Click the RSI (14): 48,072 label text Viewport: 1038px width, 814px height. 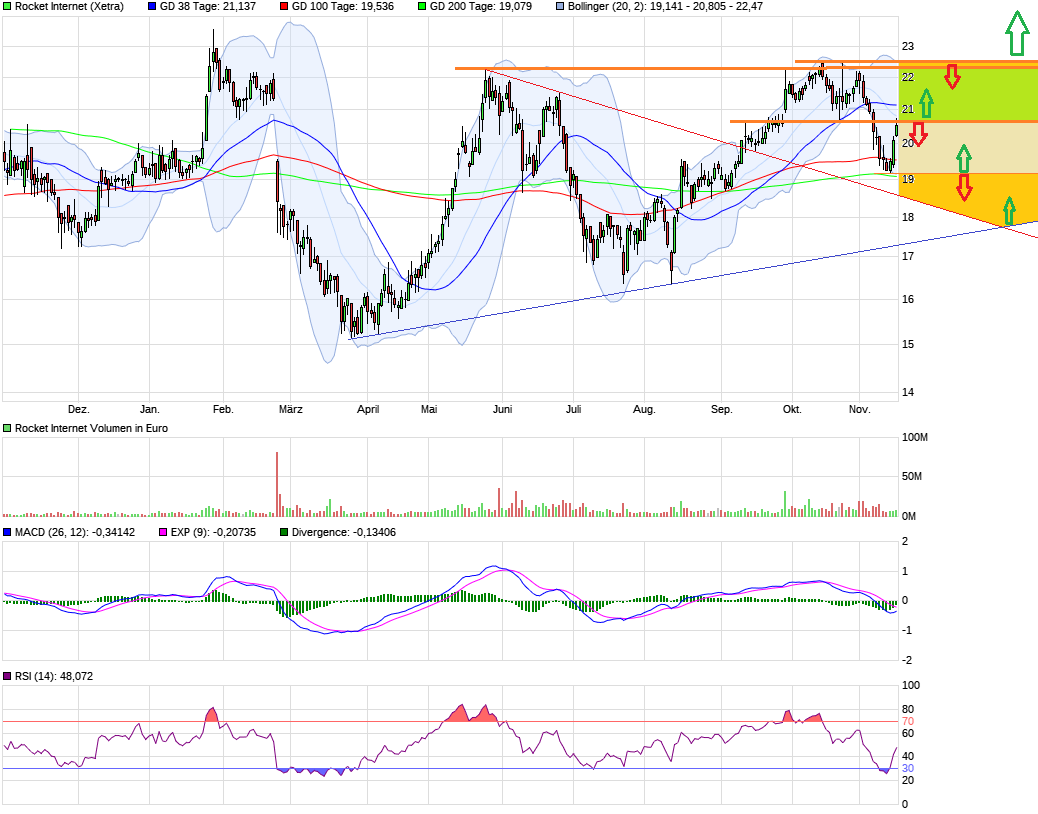pyautogui.click(x=55, y=676)
